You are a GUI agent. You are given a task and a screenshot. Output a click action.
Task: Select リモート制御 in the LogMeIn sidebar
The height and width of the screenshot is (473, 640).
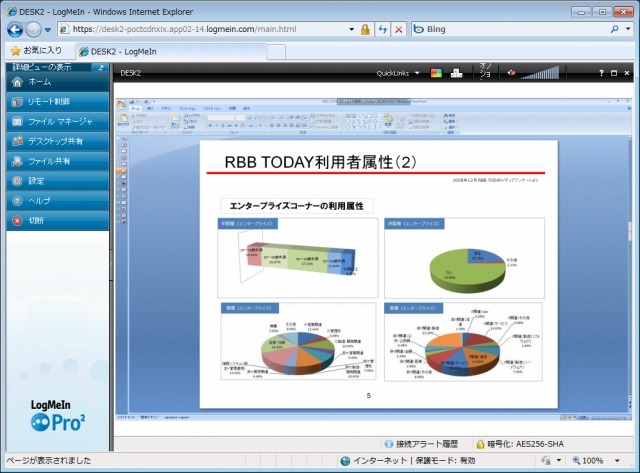pos(58,102)
